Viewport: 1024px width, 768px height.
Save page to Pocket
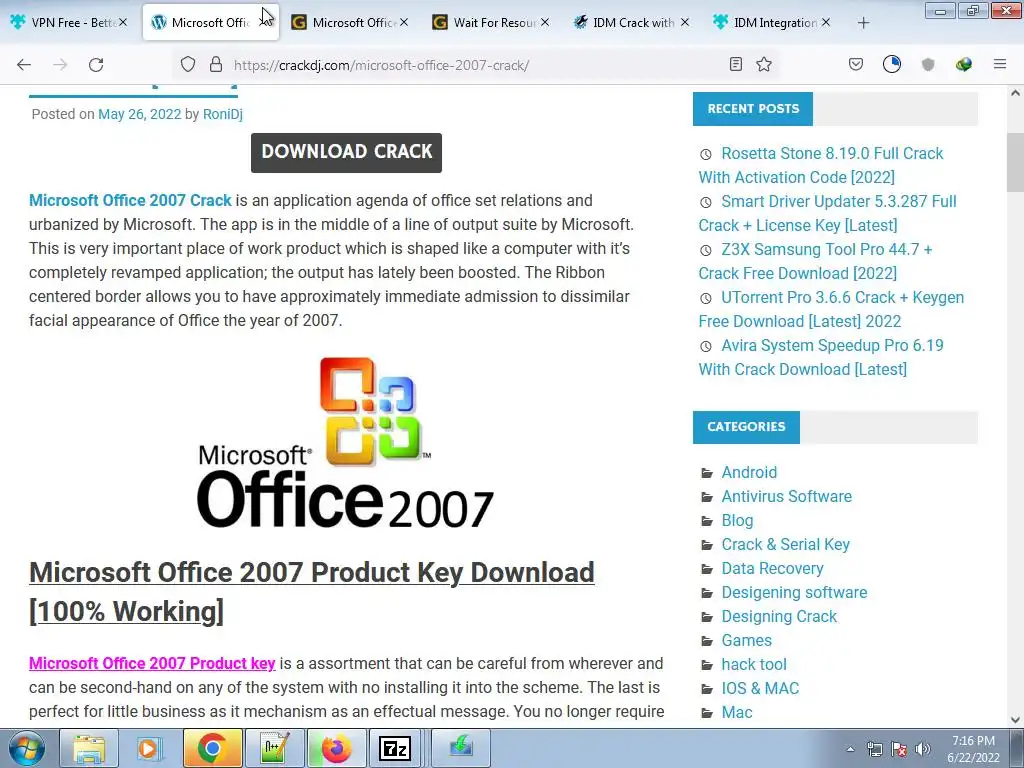point(856,64)
